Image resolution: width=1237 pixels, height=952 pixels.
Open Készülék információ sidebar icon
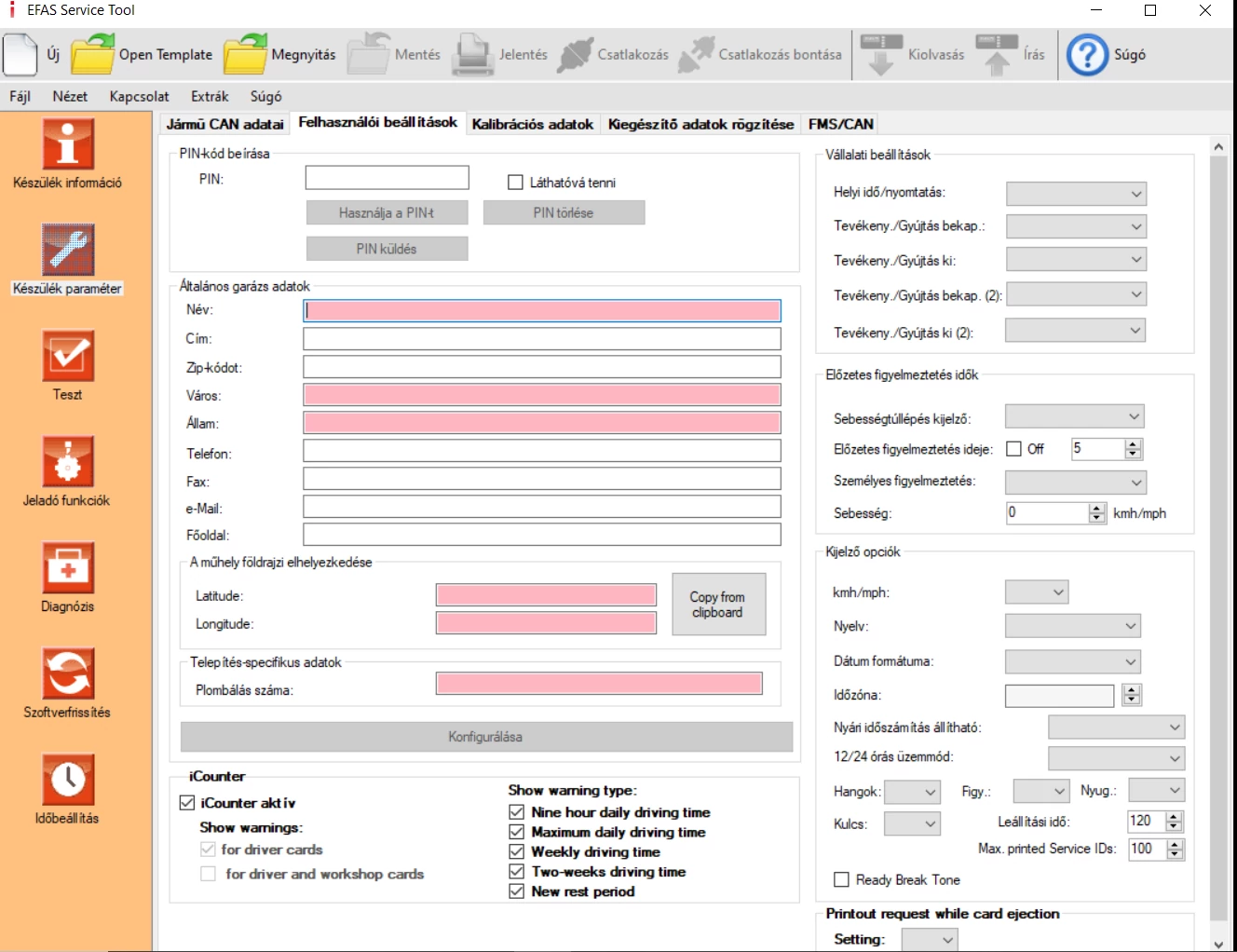click(68, 144)
